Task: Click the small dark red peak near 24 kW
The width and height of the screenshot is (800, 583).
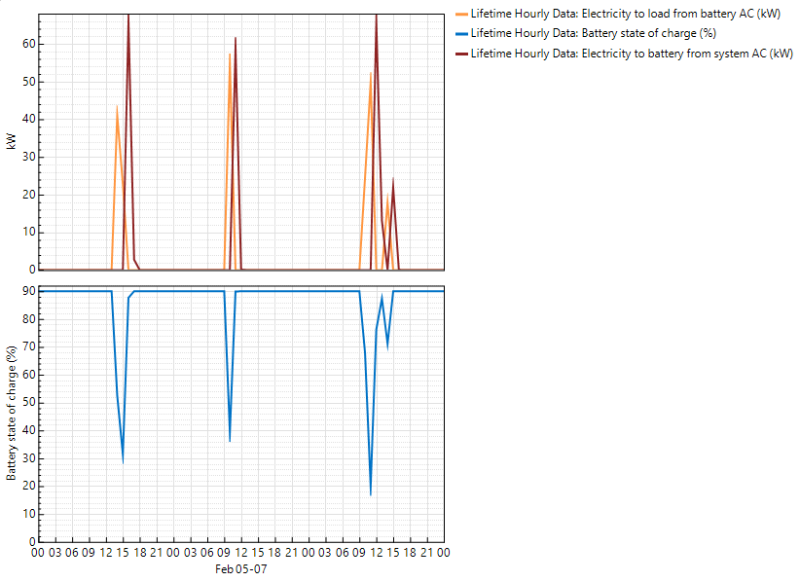Action: [x=393, y=180]
